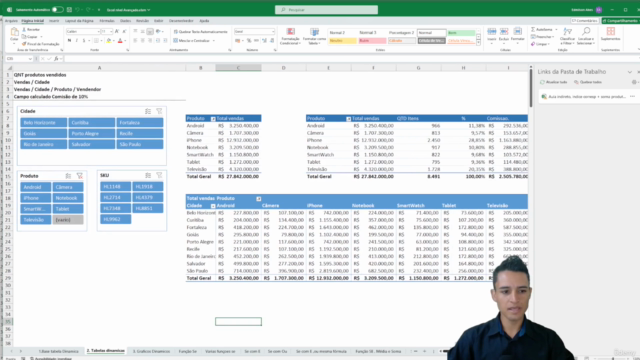Open the Calibri font name dropdown
Screen dimensions: 640x360
point(98,31)
